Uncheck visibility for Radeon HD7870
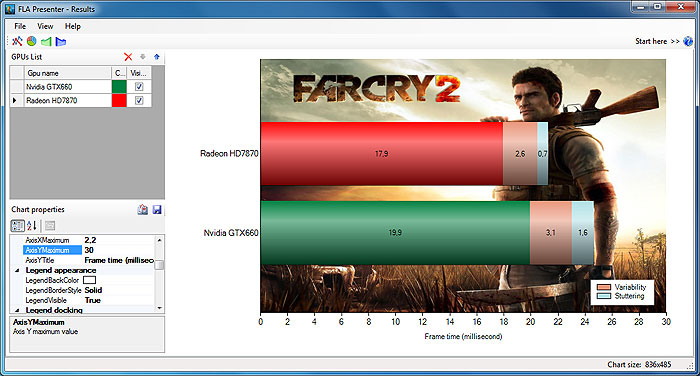Viewport: 700px width, 376px height. (x=139, y=100)
